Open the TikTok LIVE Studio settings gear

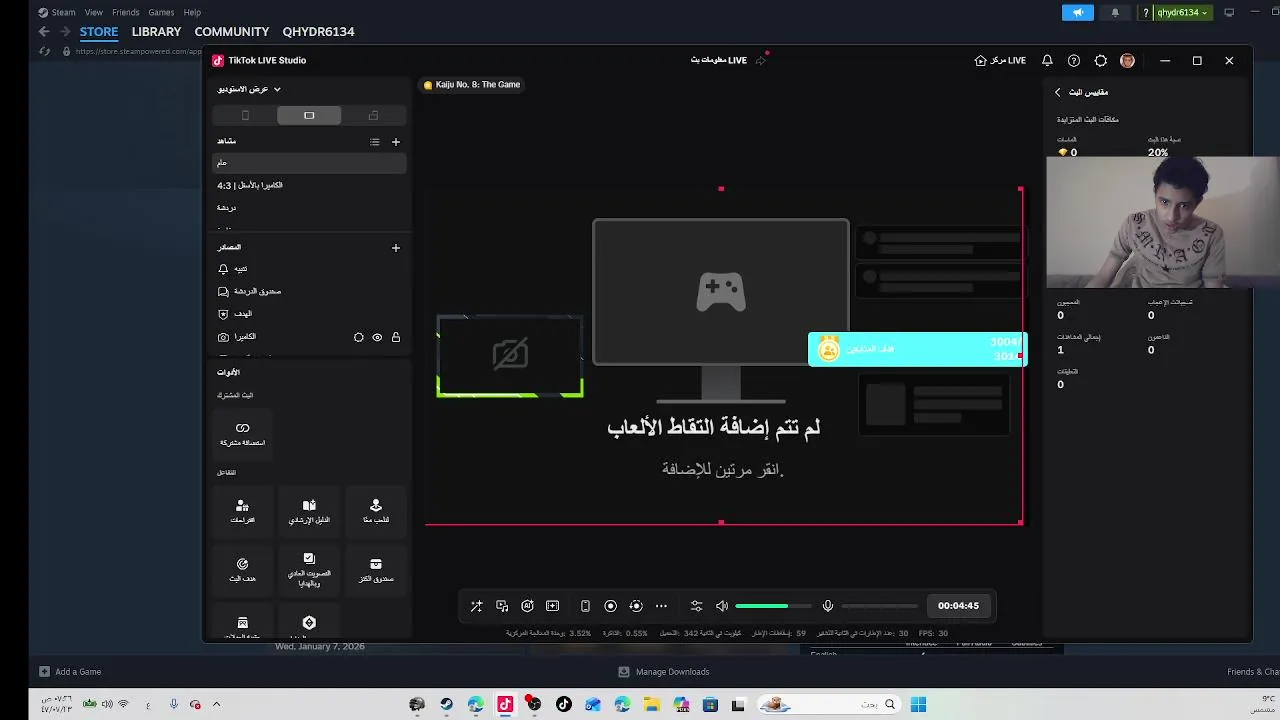1101,60
